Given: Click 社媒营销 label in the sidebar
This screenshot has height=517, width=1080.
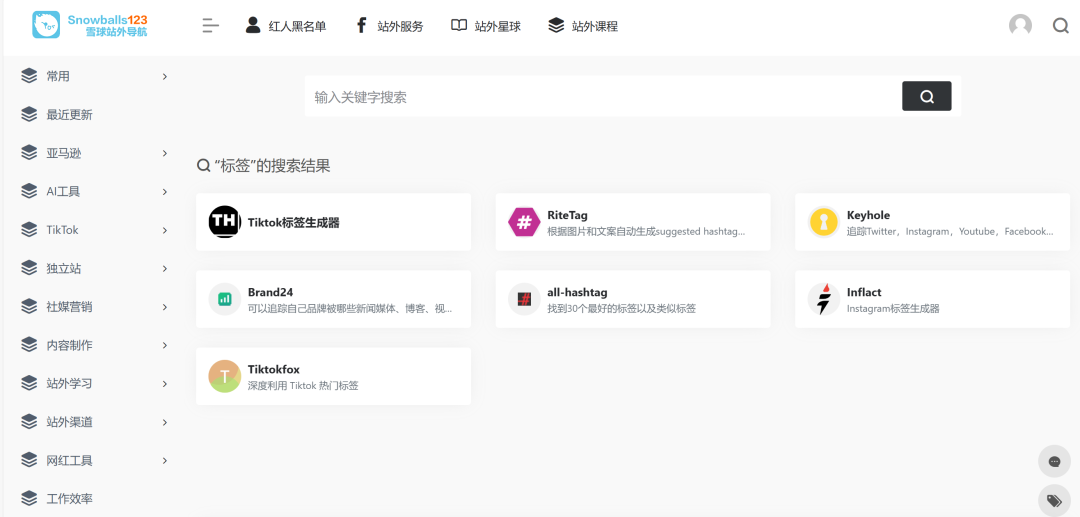Looking at the screenshot, I should click(70, 307).
